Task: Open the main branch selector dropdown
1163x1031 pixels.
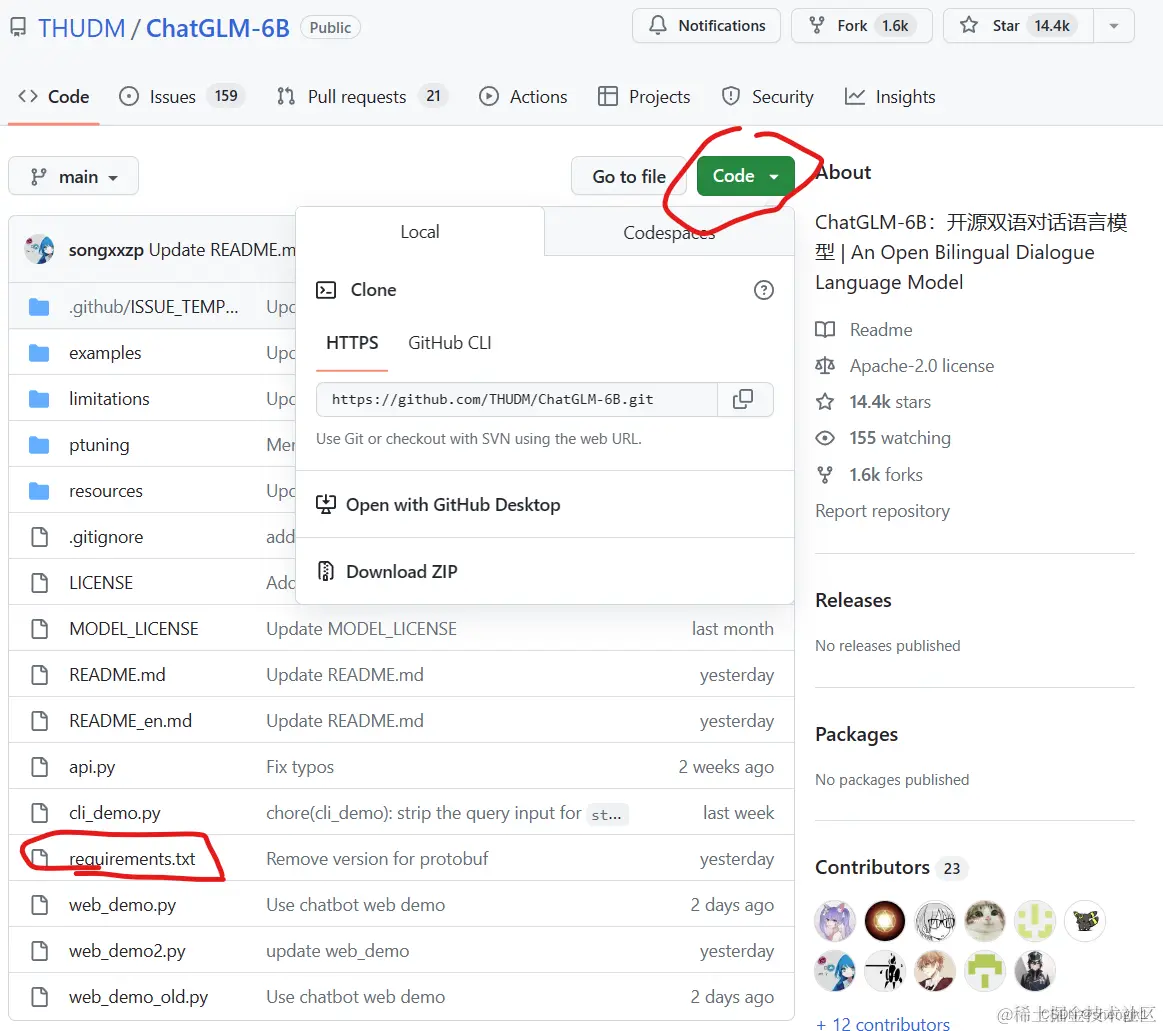Action: (73, 177)
